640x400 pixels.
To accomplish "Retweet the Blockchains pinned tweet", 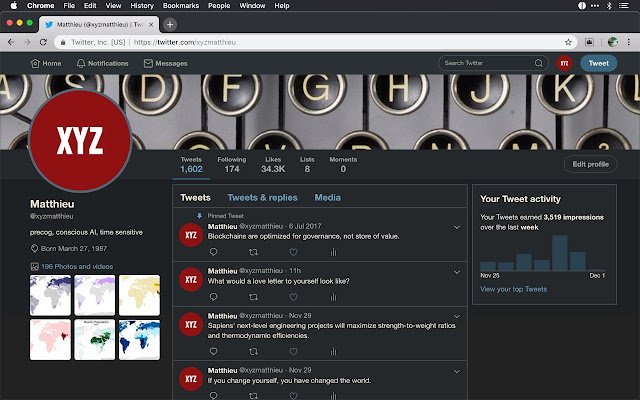I will coord(253,252).
